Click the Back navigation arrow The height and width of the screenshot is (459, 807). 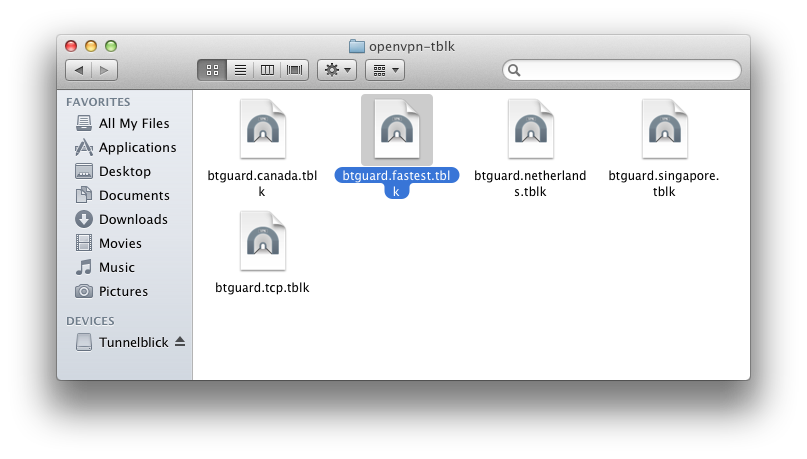point(79,70)
